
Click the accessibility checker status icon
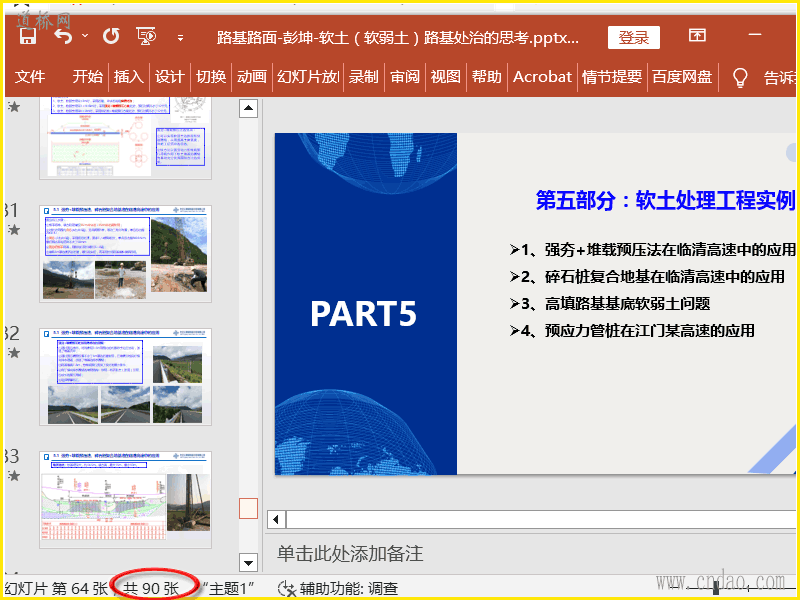click(x=286, y=589)
